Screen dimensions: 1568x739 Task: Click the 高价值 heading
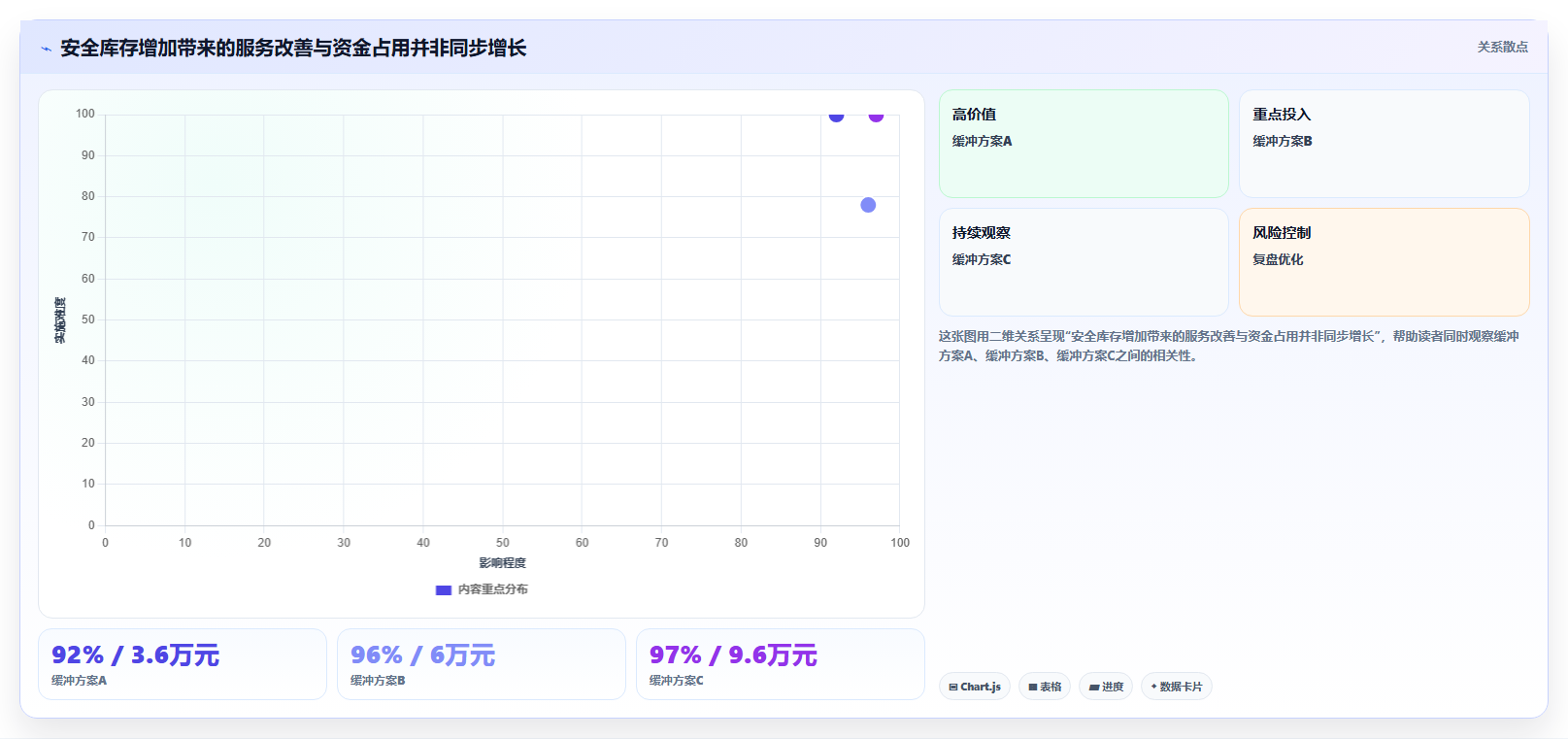[974, 115]
